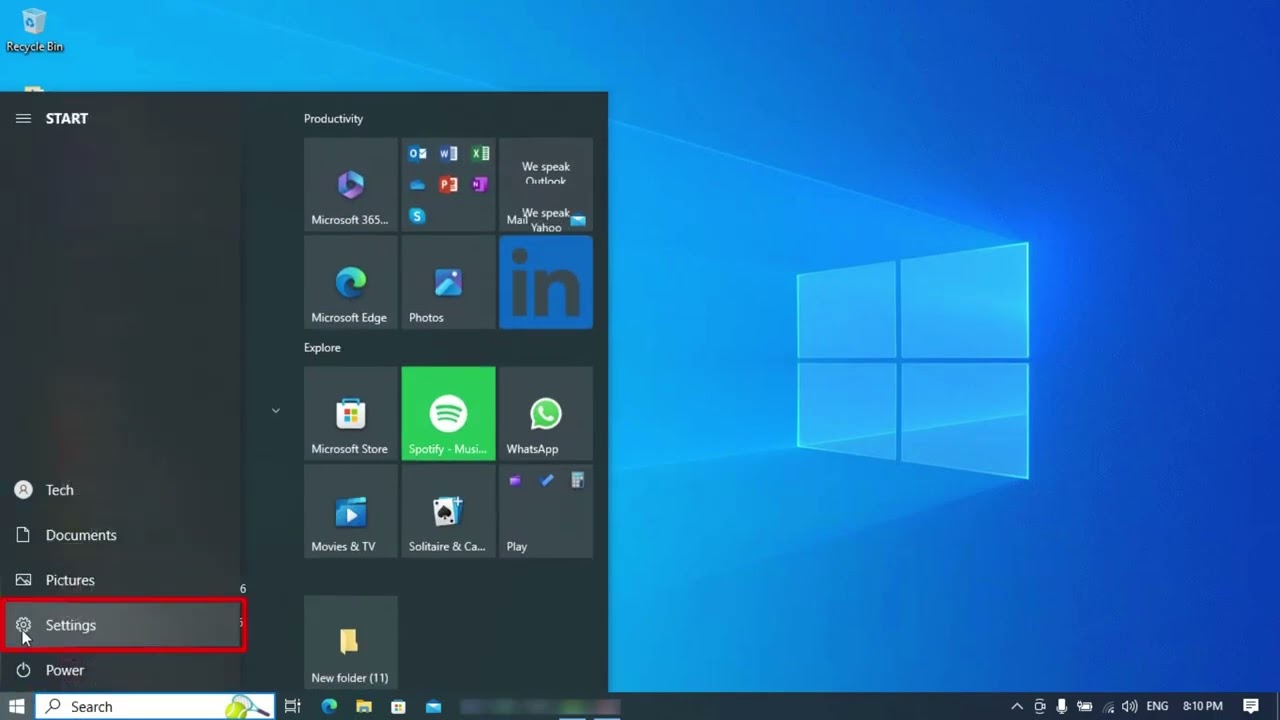1280x720 pixels.
Task: Launch Edge from the taskbar
Action: 329,706
